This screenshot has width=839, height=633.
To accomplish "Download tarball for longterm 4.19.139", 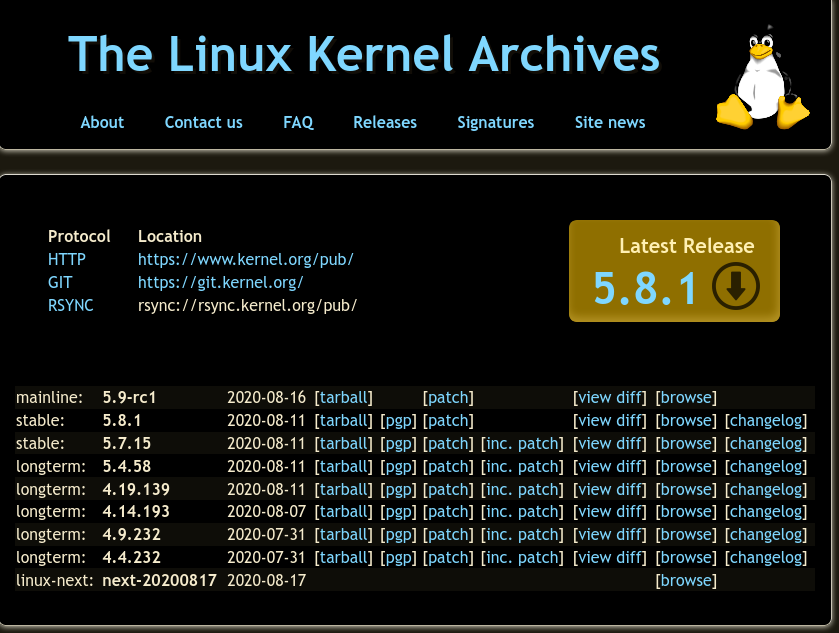I will pyautogui.click(x=344, y=490).
